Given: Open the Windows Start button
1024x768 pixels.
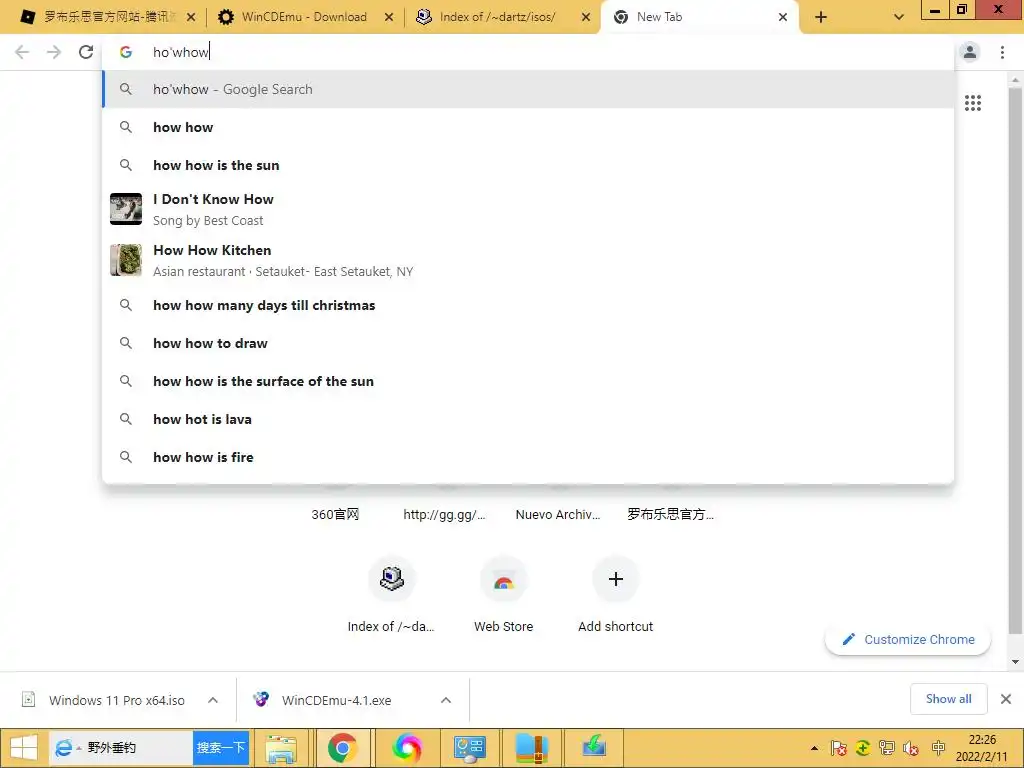Looking at the screenshot, I should click(x=24, y=748).
